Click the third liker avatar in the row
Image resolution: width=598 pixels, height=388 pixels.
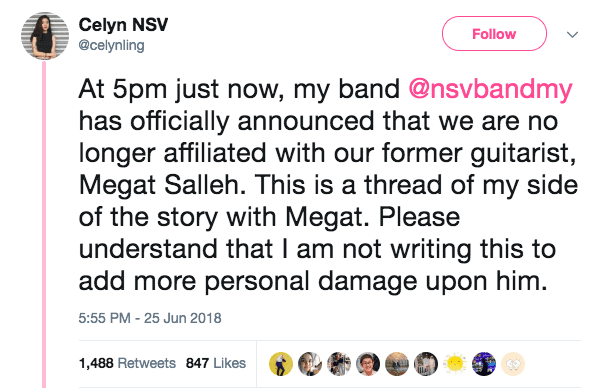[x=339, y=364]
